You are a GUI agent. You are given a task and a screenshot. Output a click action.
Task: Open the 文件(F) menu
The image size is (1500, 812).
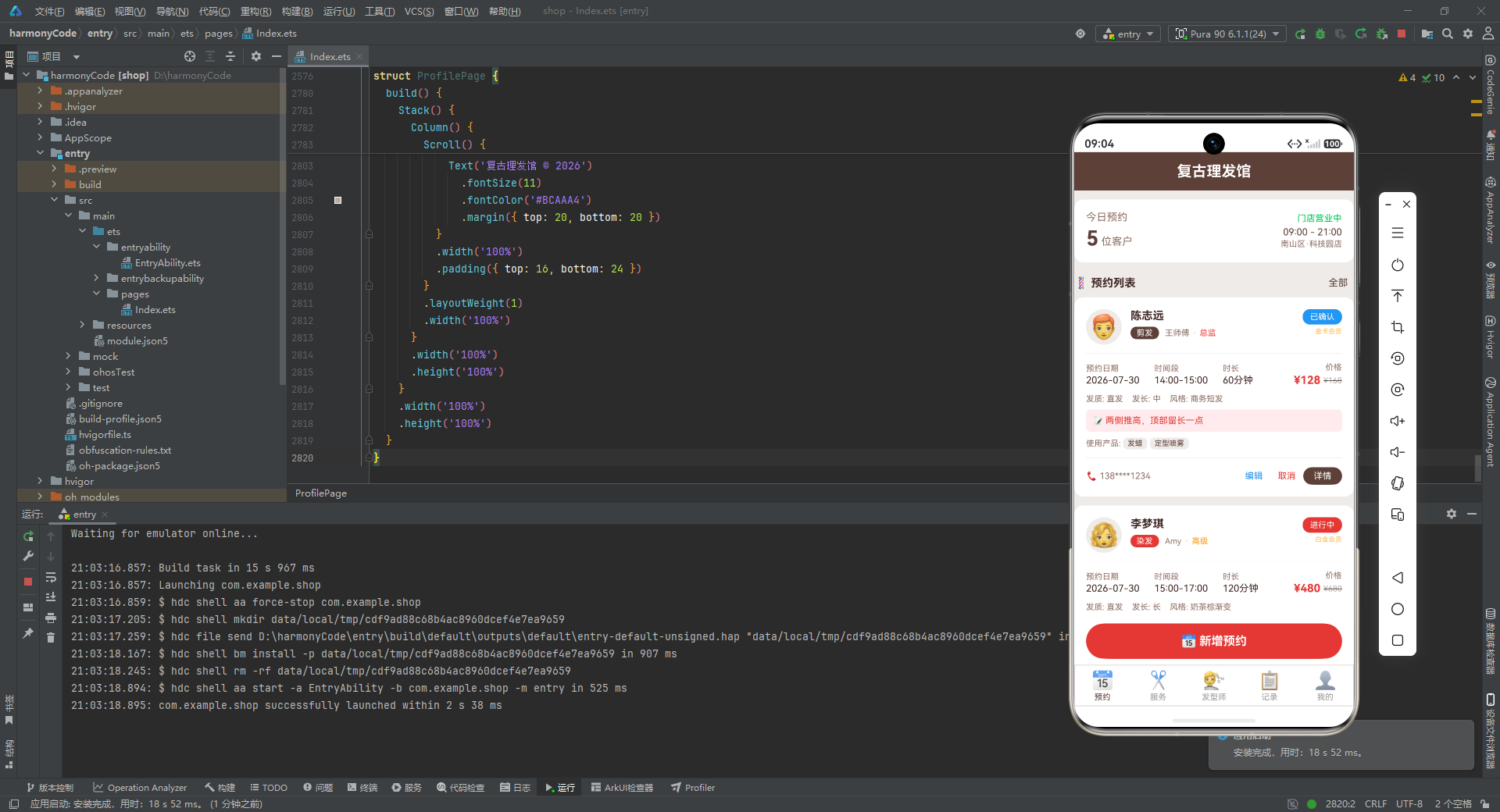(49, 11)
